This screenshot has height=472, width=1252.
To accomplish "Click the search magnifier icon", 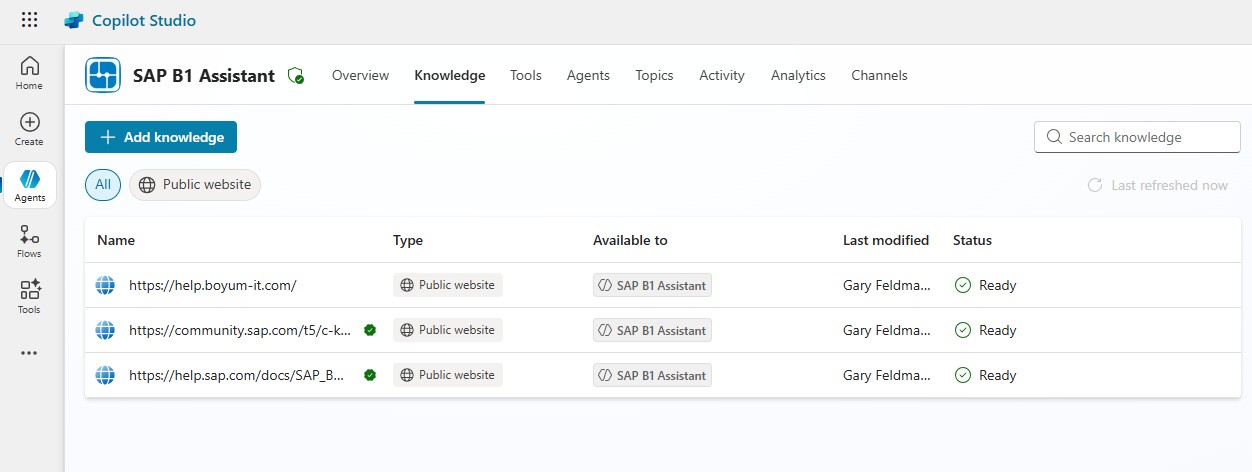I will click(x=1053, y=137).
